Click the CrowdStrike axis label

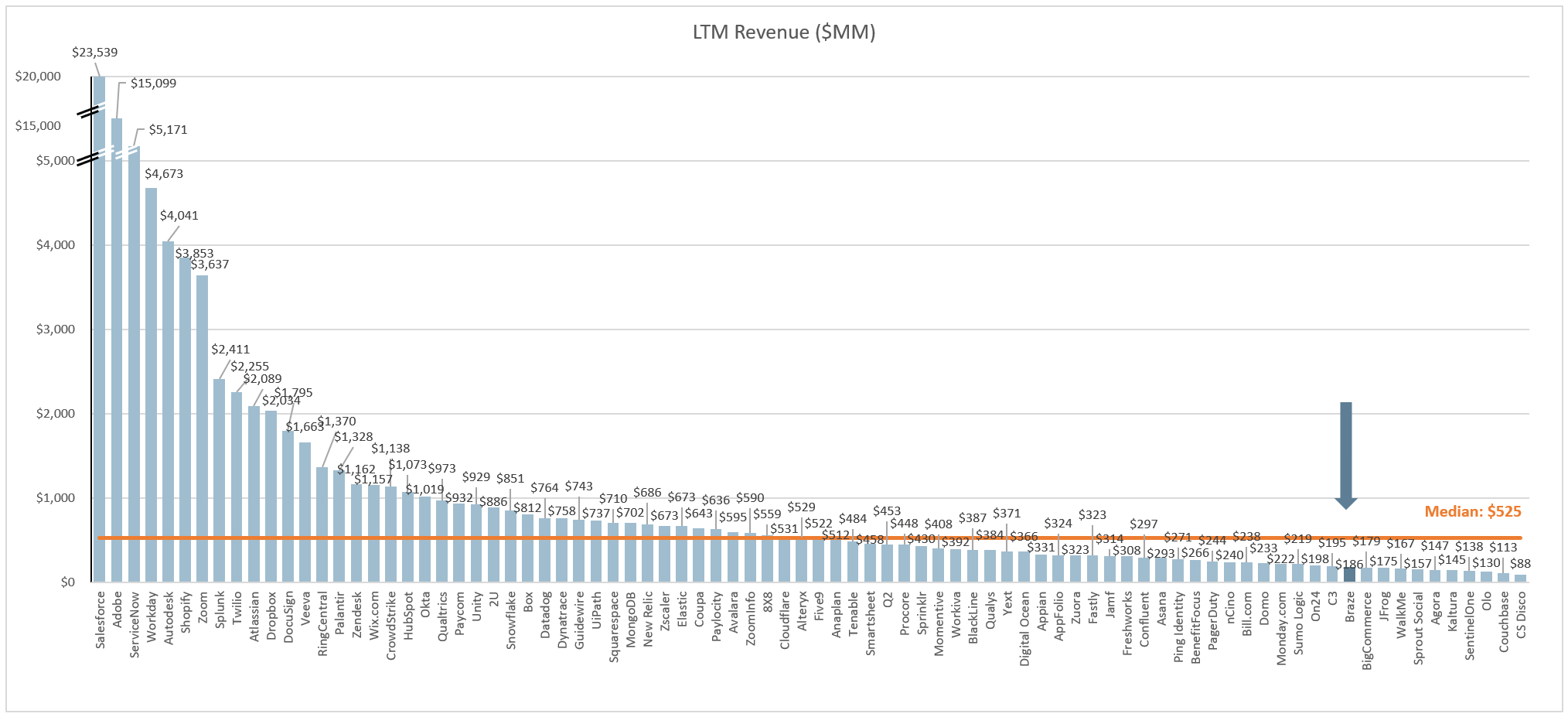(x=391, y=626)
